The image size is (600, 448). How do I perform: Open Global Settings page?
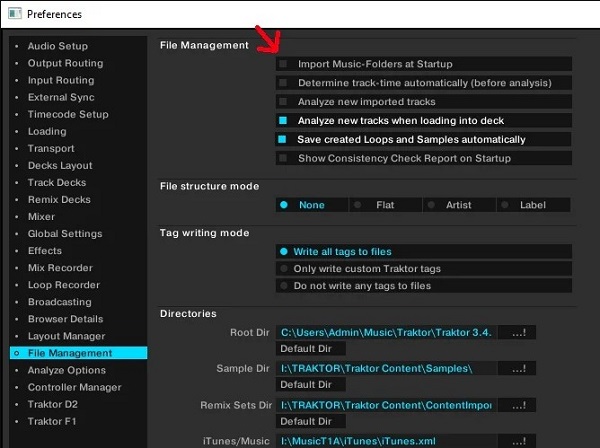[x=65, y=234]
